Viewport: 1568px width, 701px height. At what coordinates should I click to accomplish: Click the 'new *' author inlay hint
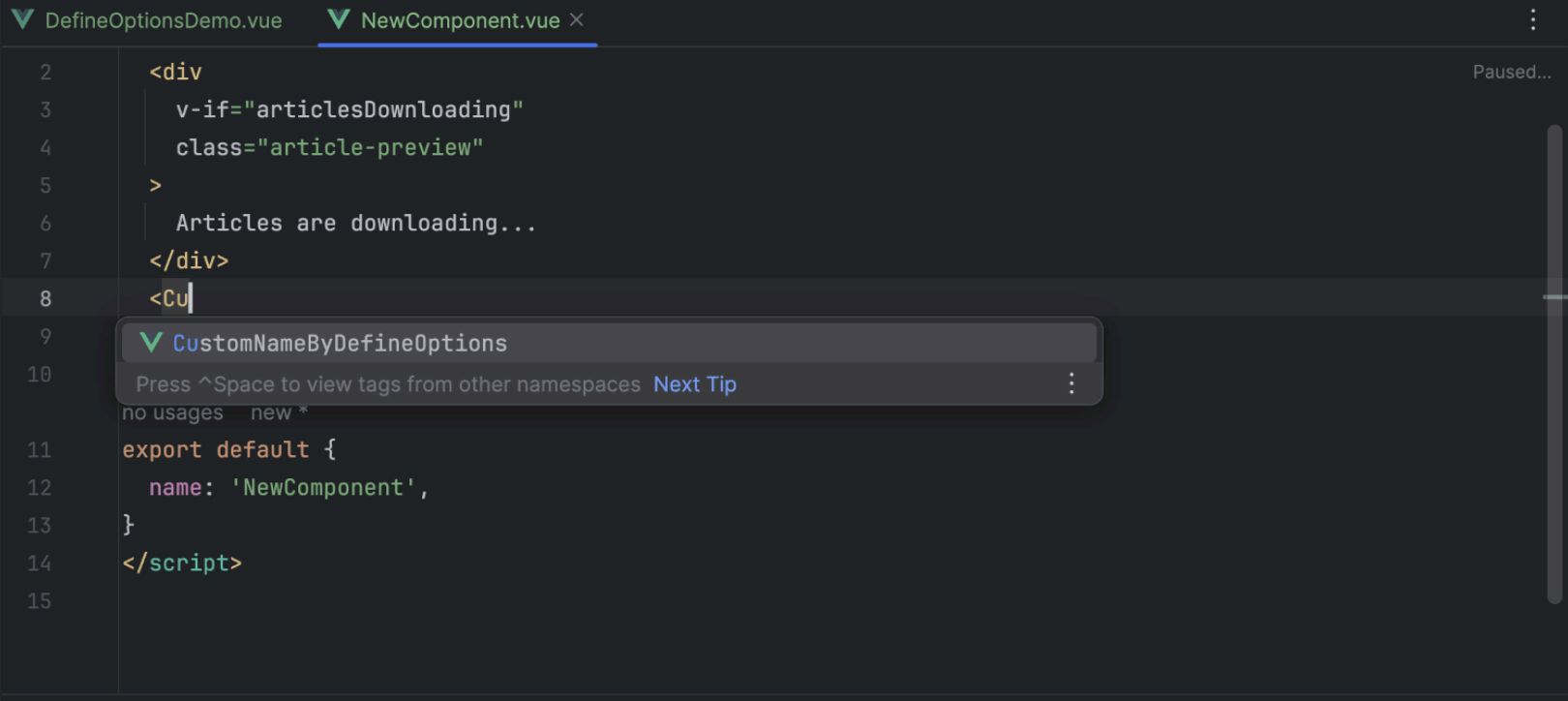(x=278, y=413)
